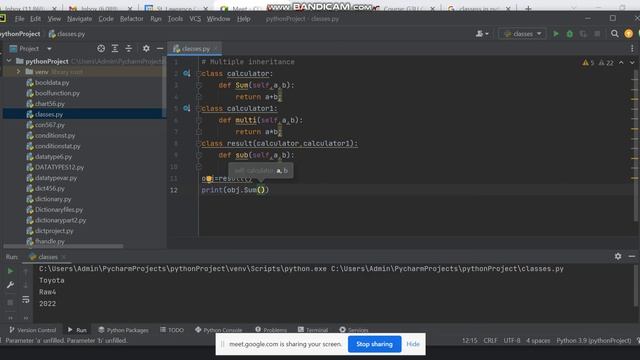Click the Select Opened File target icon

point(101,49)
